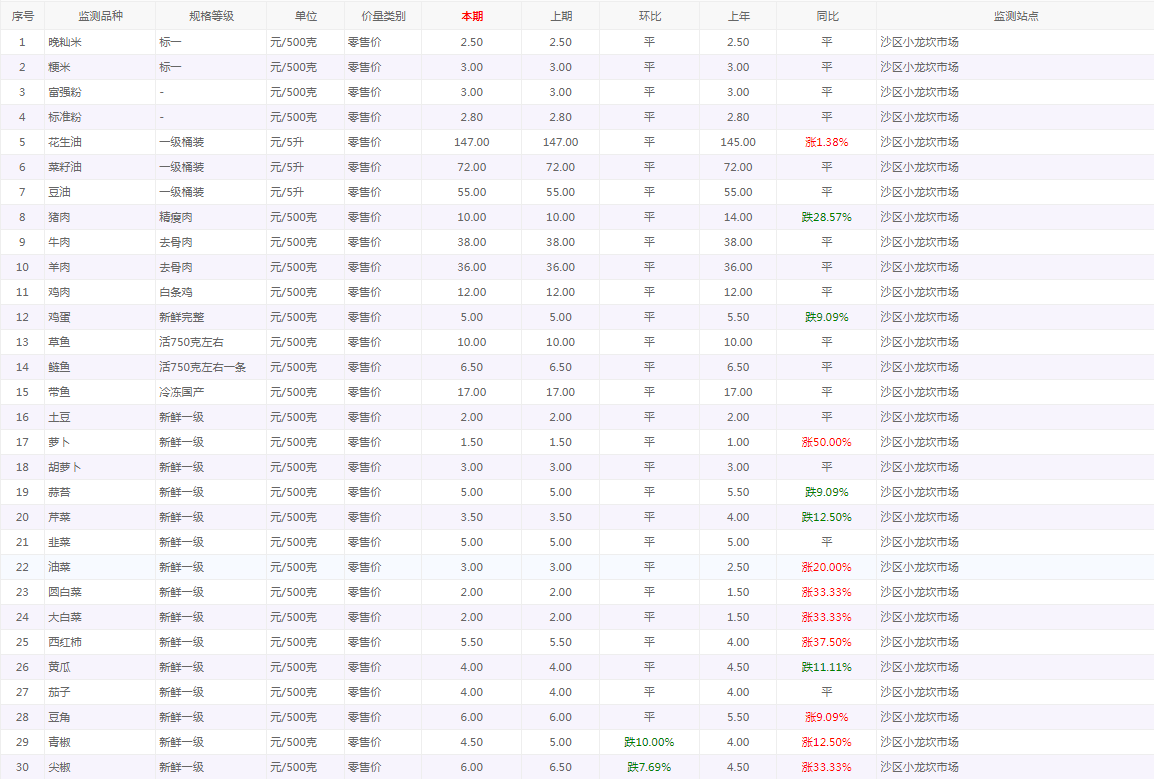Select the 白条鸡 specification cell
The width and height of the screenshot is (1154, 779).
(x=176, y=292)
